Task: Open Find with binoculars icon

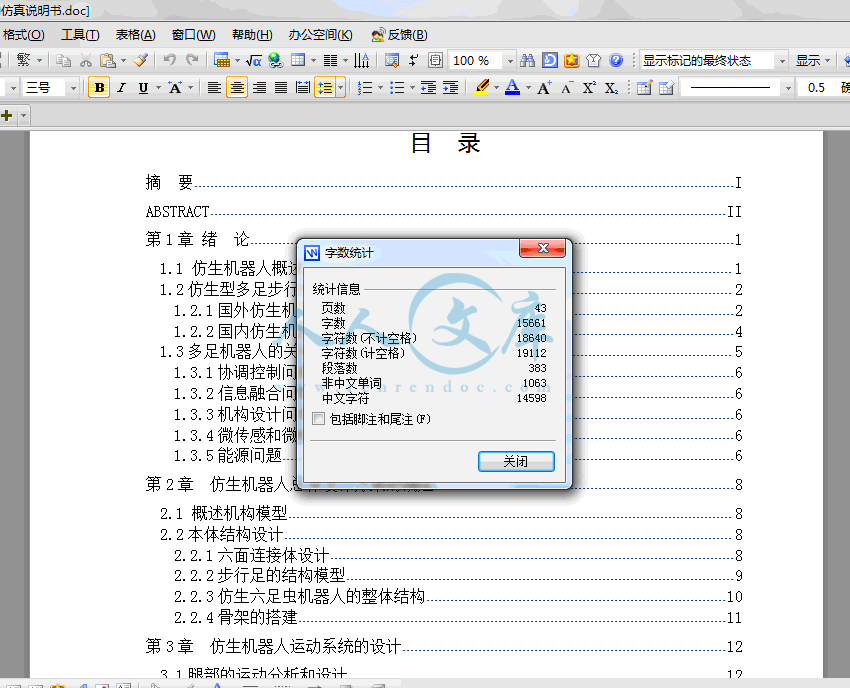Action: pyautogui.click(x=527, y=60)
